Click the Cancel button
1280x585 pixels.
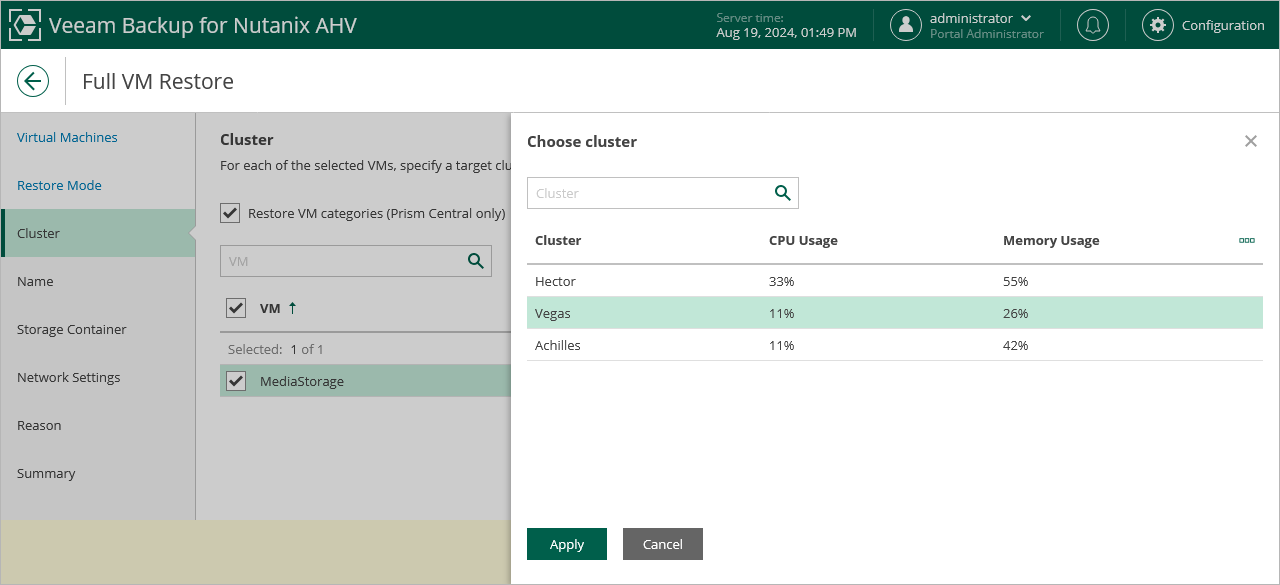tap(662, 544)
